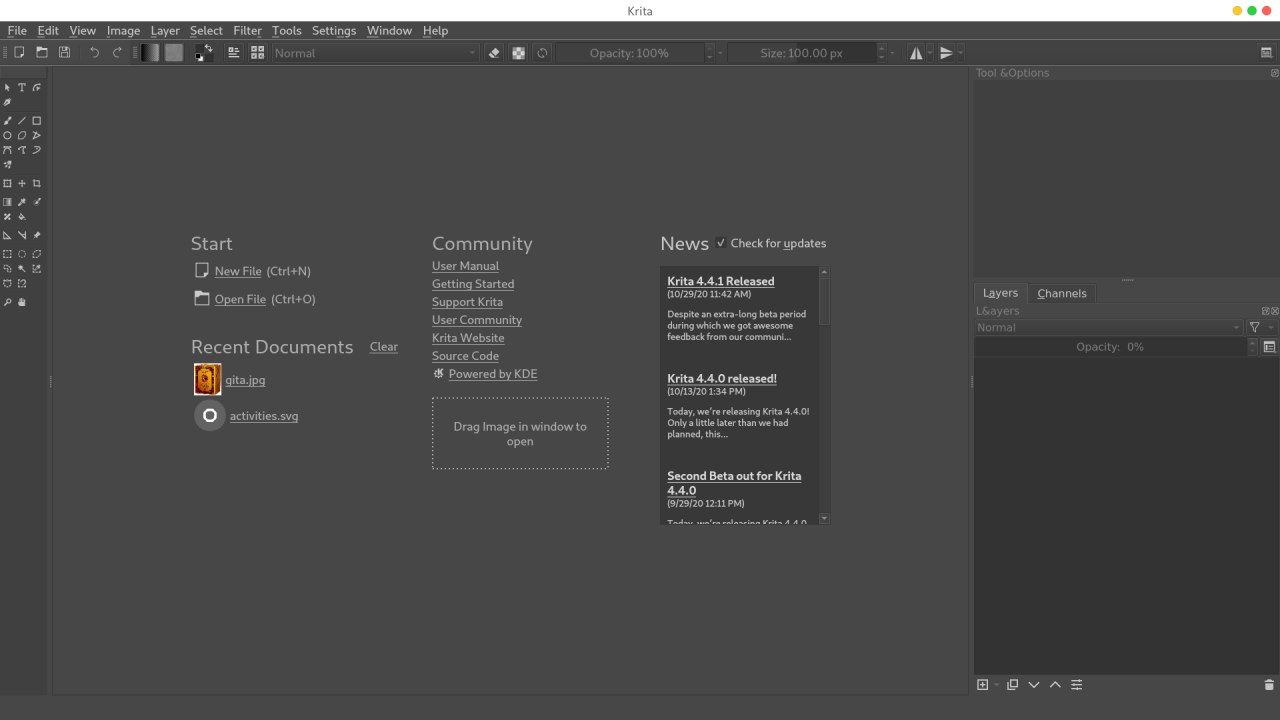Click the move layer down arrow
Image resolution: width=1280 pixels, height=720 pixels.
(1034, 685)
